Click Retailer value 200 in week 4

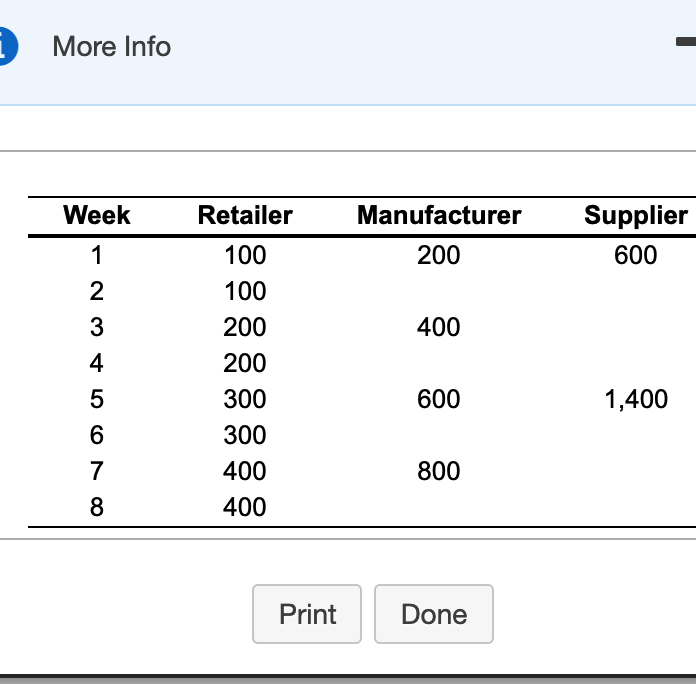[x=245, y=363]
